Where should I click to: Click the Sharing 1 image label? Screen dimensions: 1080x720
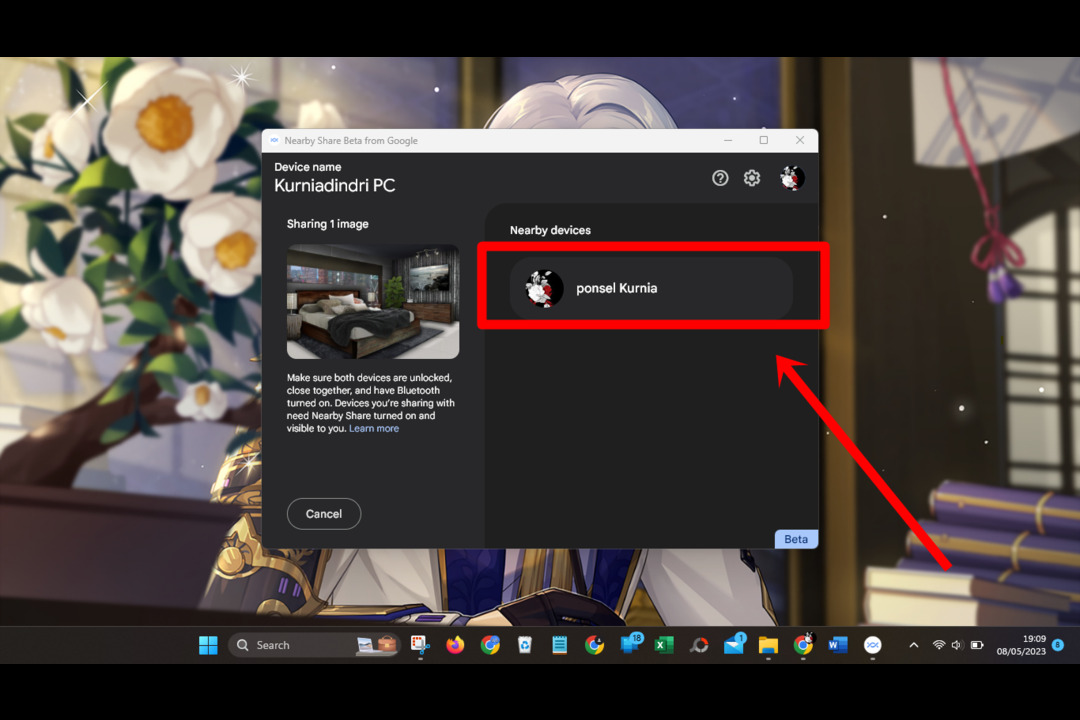click(327, 224)
